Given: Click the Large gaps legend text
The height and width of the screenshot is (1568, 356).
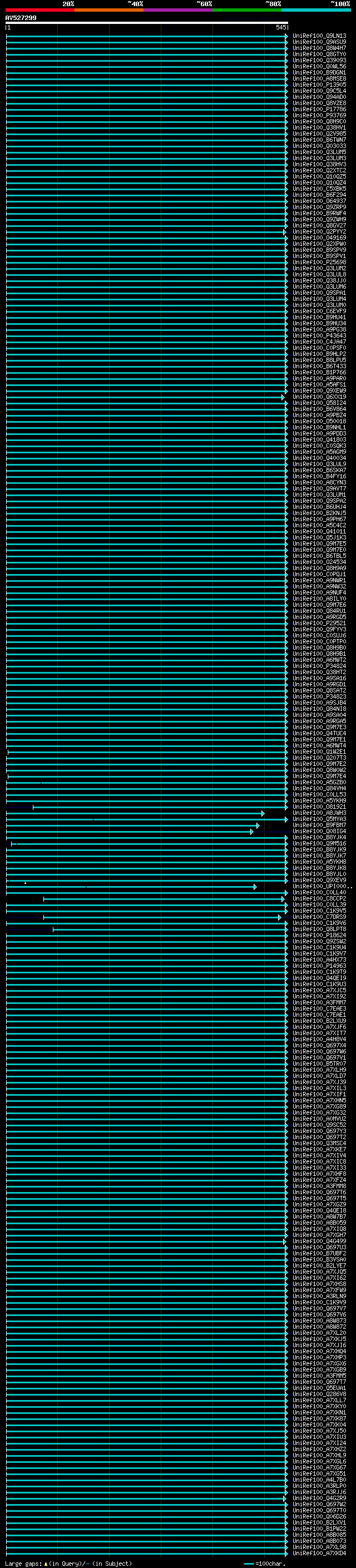Looking at the screenshot, I should tap(68, 1564).
